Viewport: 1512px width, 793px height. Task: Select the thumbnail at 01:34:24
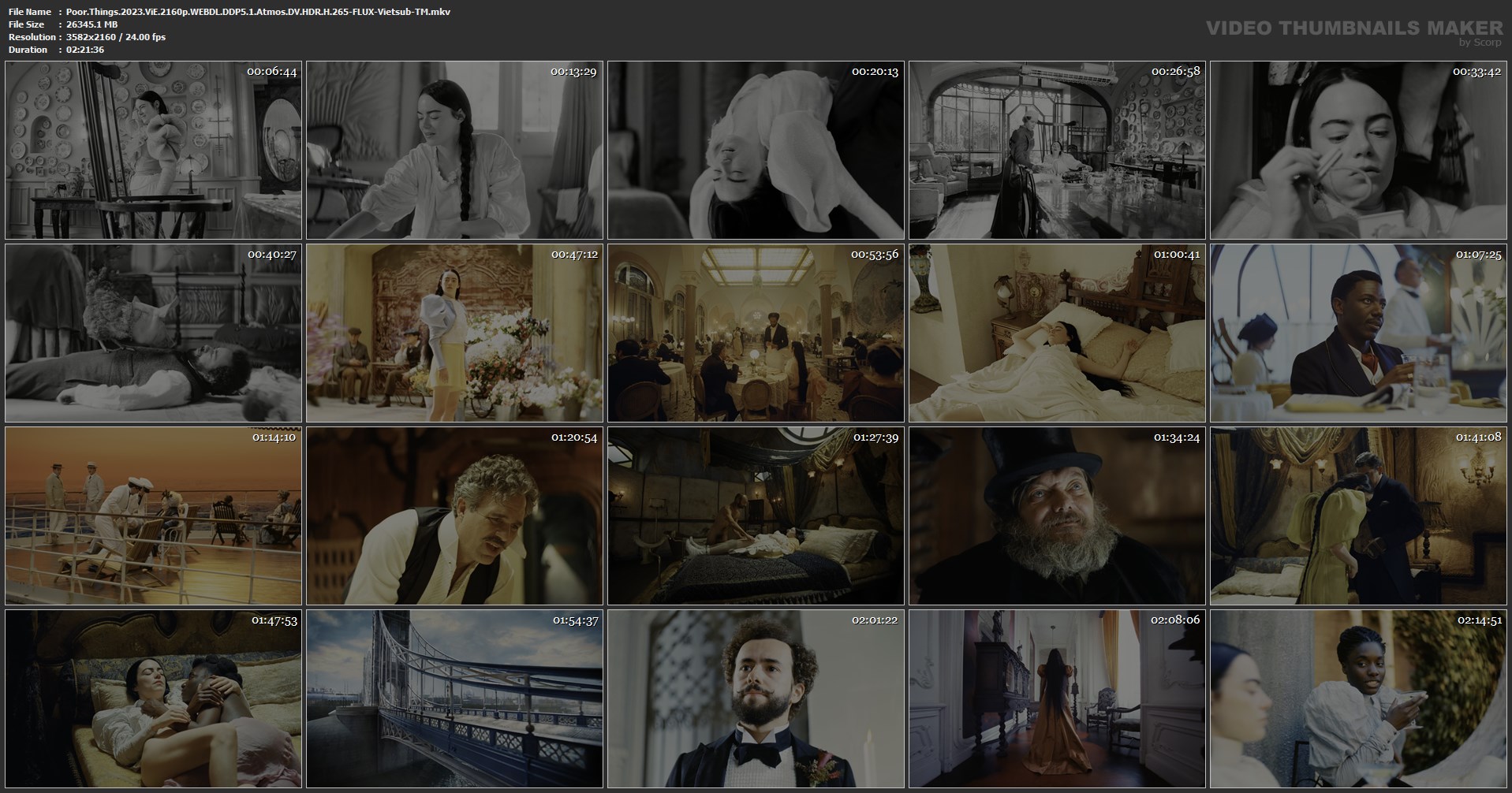[x=1058, y=516]
